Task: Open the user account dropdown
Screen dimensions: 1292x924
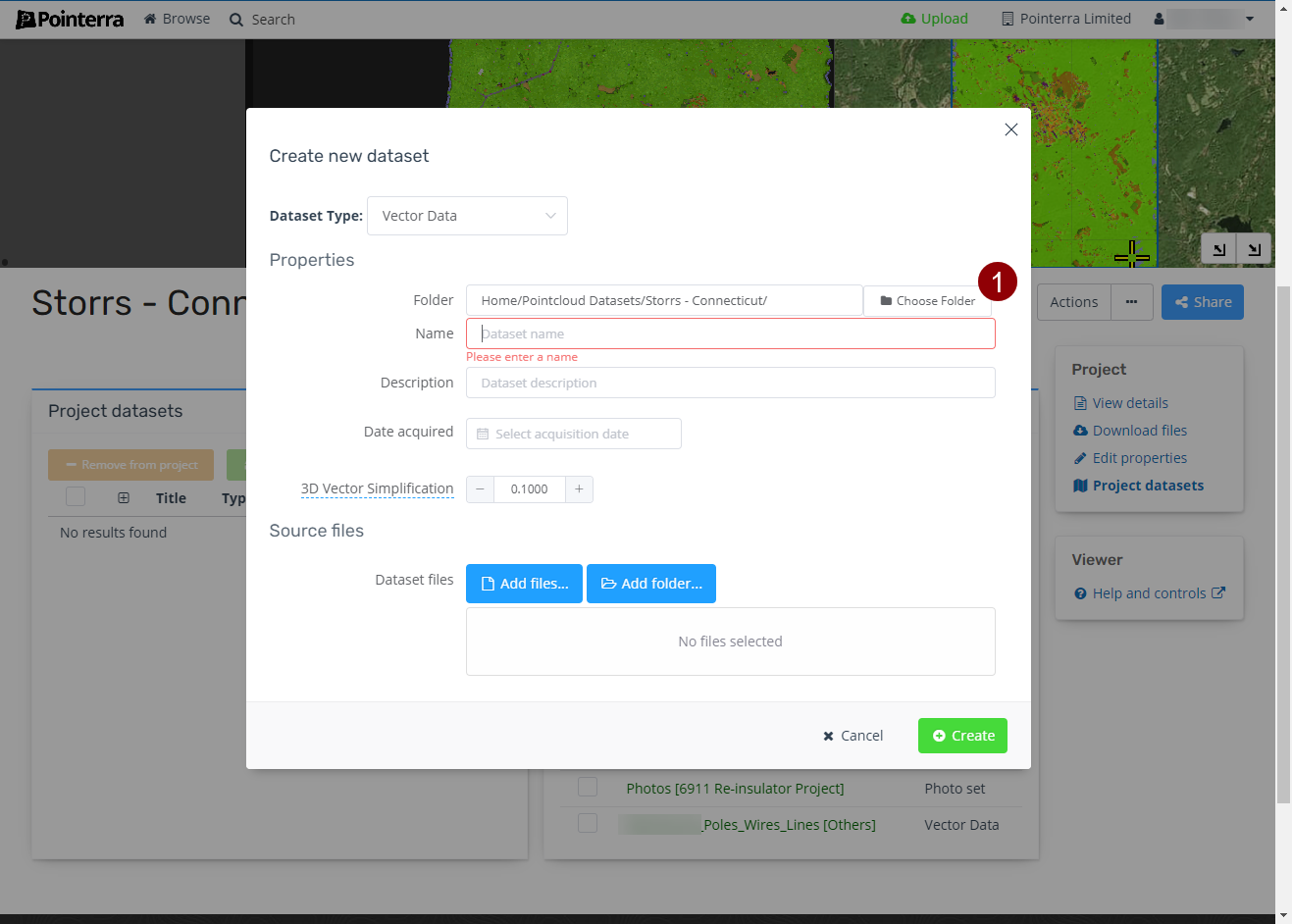Action: 1204,19
